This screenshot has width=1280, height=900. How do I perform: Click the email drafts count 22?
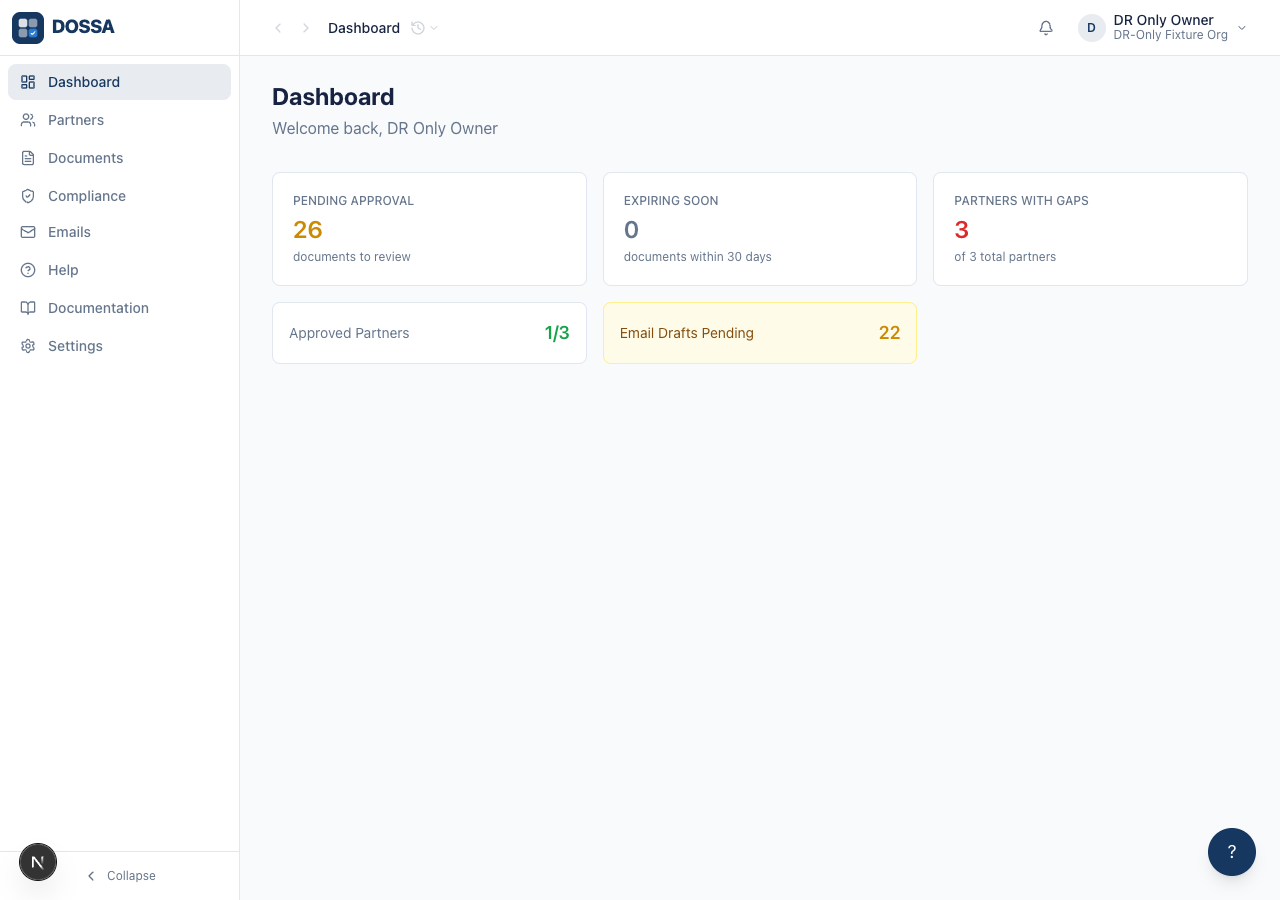coord(890,333)
